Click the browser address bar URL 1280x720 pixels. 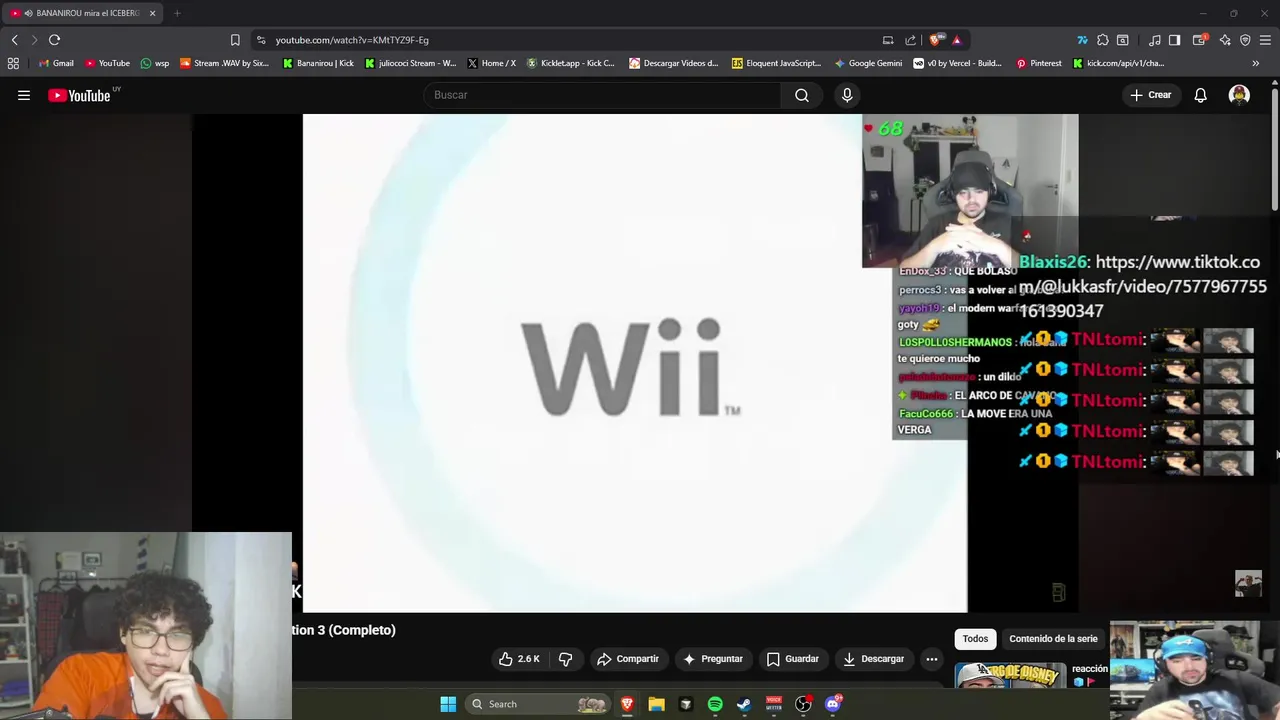point(352,40)
